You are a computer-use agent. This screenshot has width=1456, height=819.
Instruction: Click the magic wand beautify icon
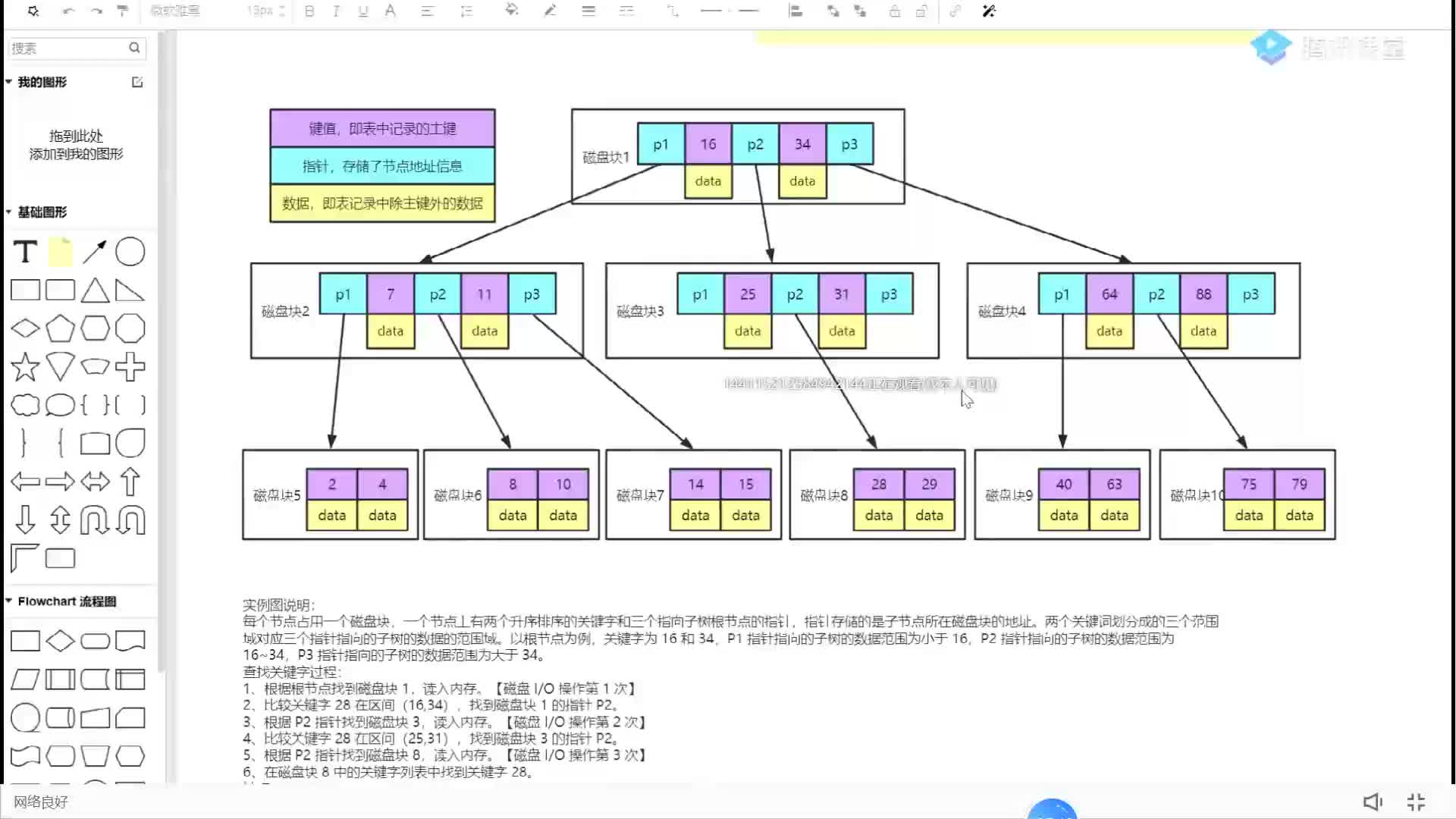point(989,11)
